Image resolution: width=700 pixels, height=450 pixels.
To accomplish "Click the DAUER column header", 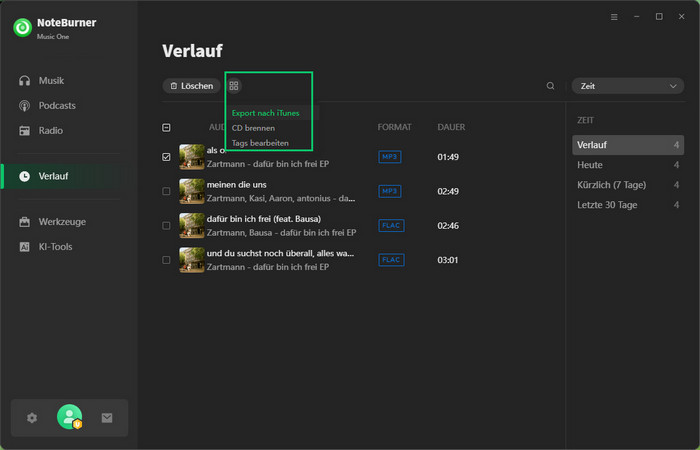I will coord(451,127).
